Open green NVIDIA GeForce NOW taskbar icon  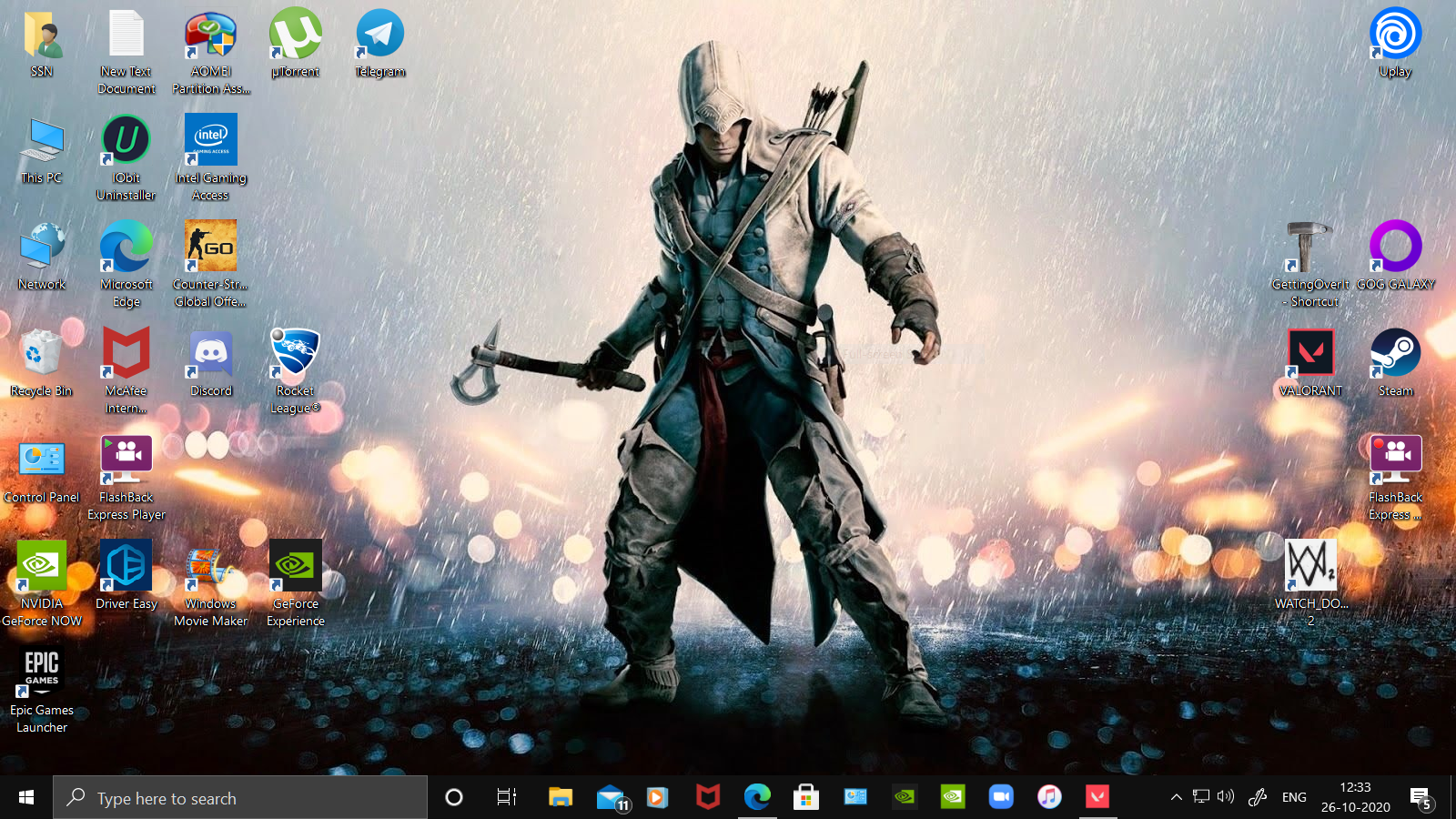[953, 797]
